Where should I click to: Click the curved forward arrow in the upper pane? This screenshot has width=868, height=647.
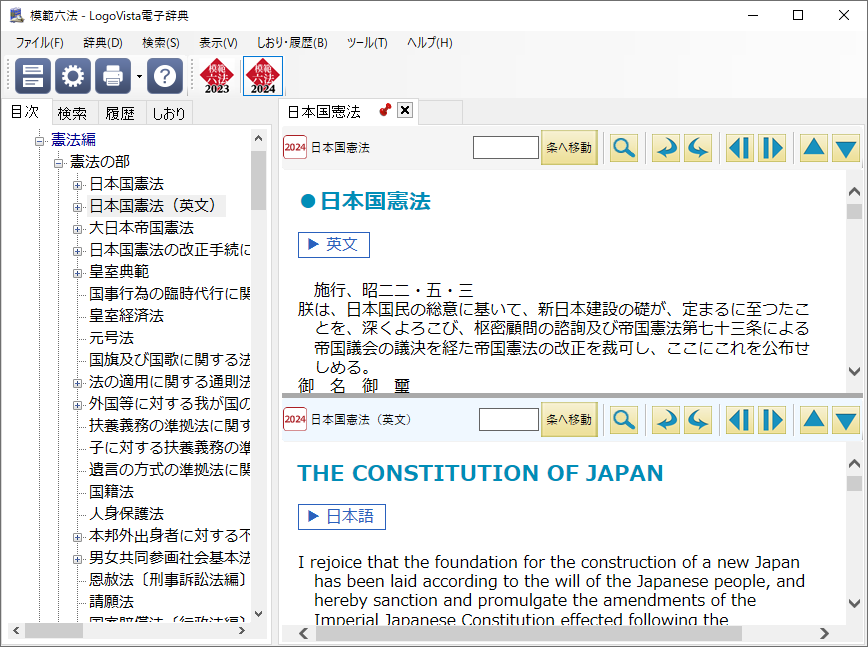click(x=666, y=148)
